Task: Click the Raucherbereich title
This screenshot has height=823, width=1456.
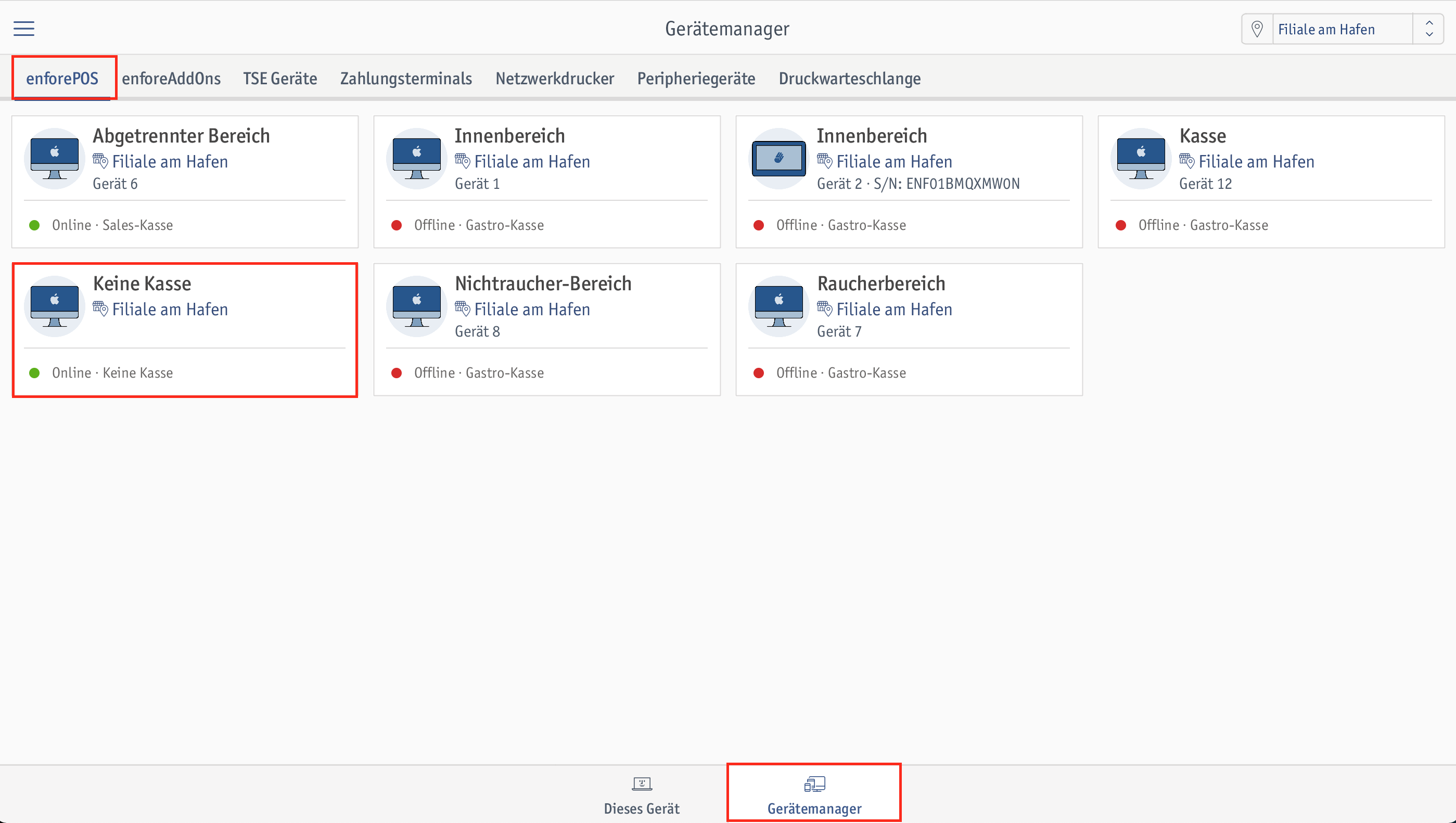Action: pyautogui.click(x=881, y=283)
